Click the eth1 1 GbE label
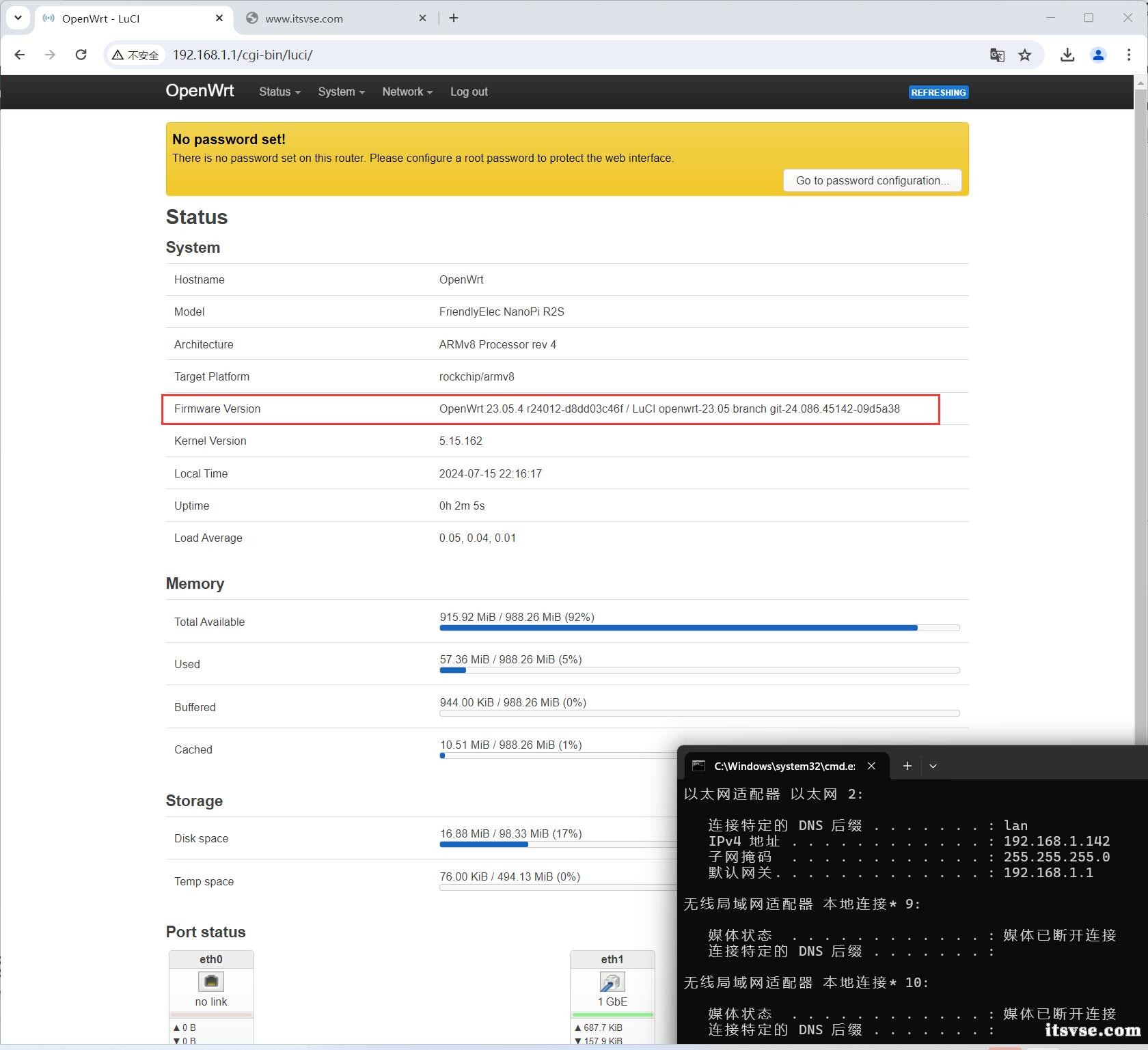The image size is (1148, 1050). (x=612, y=1001)
